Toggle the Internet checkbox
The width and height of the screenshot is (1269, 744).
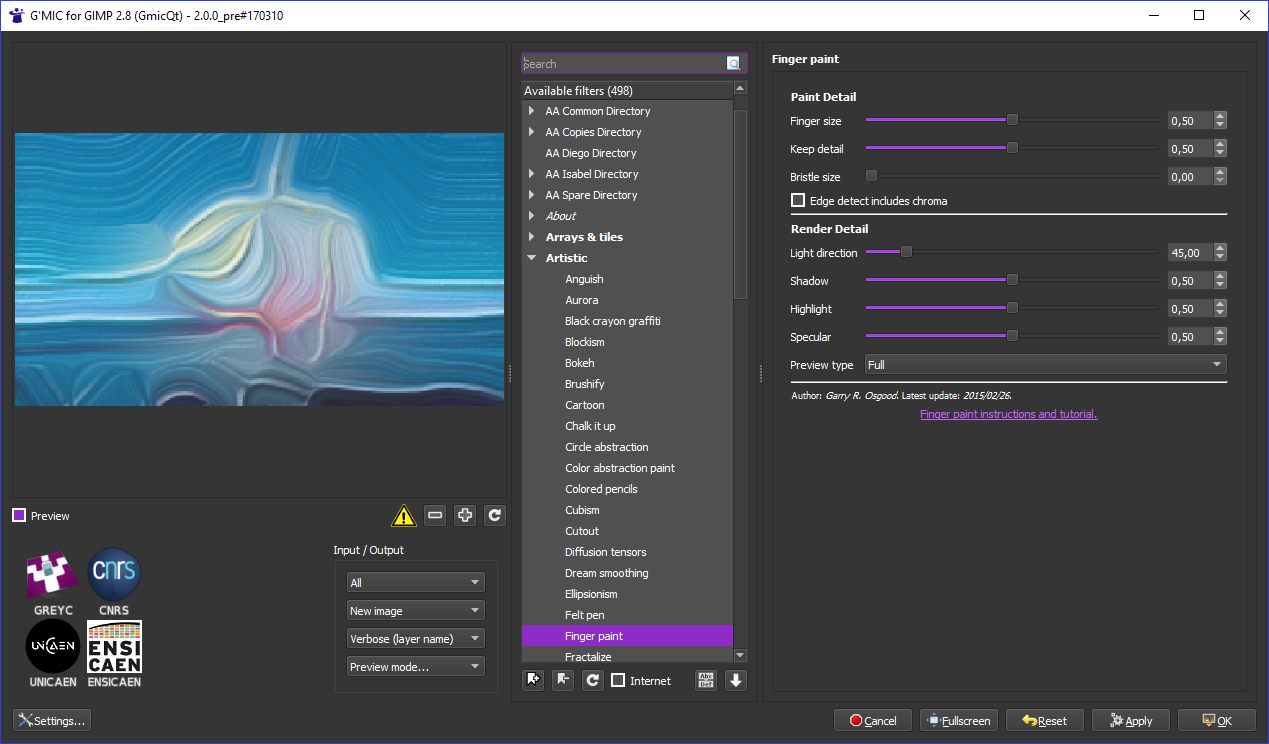(618, 681)
